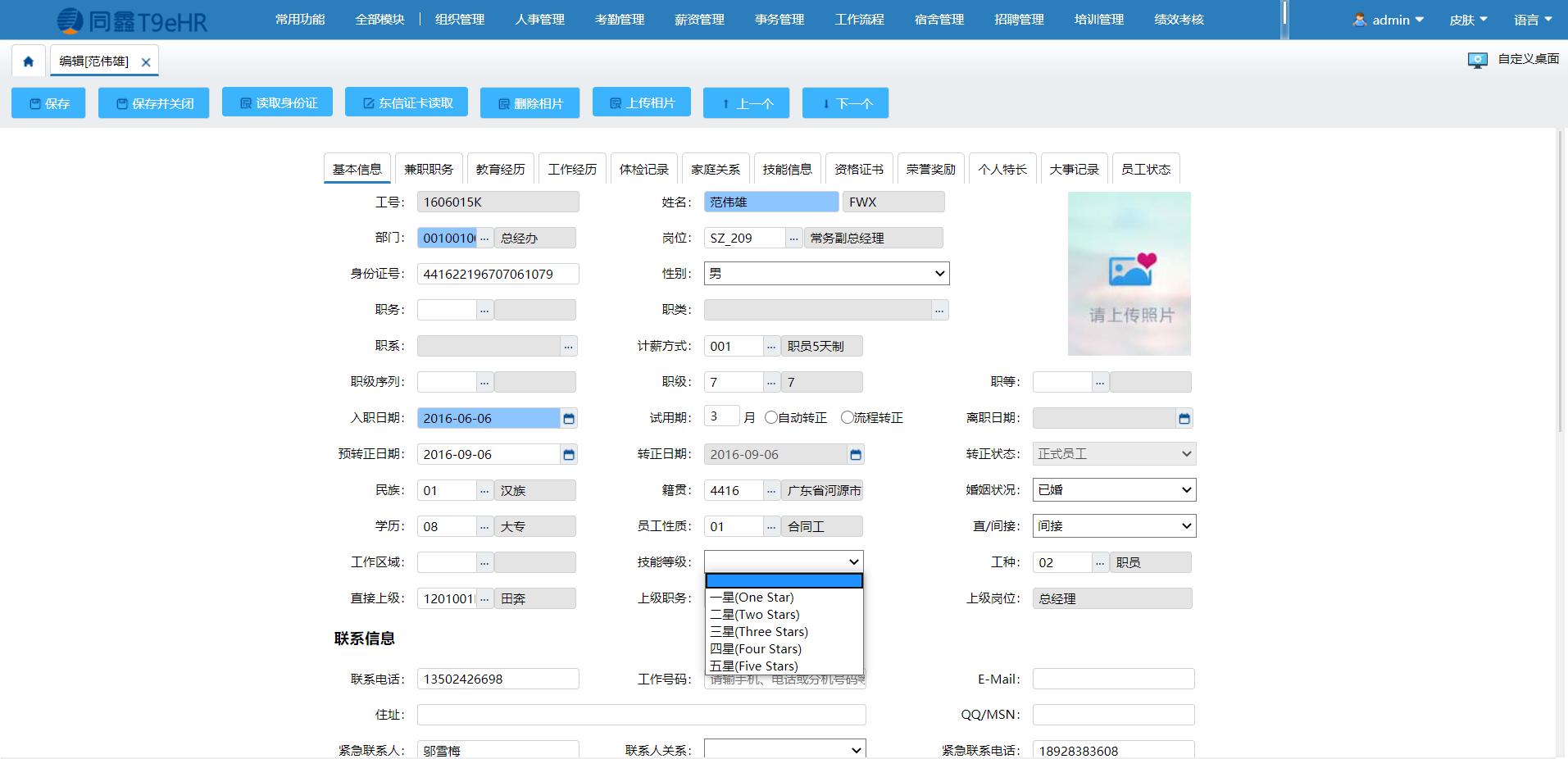Open the 直接上级 lookup selector
This screenshot has width=1568, height=759.
click(484, 598)
